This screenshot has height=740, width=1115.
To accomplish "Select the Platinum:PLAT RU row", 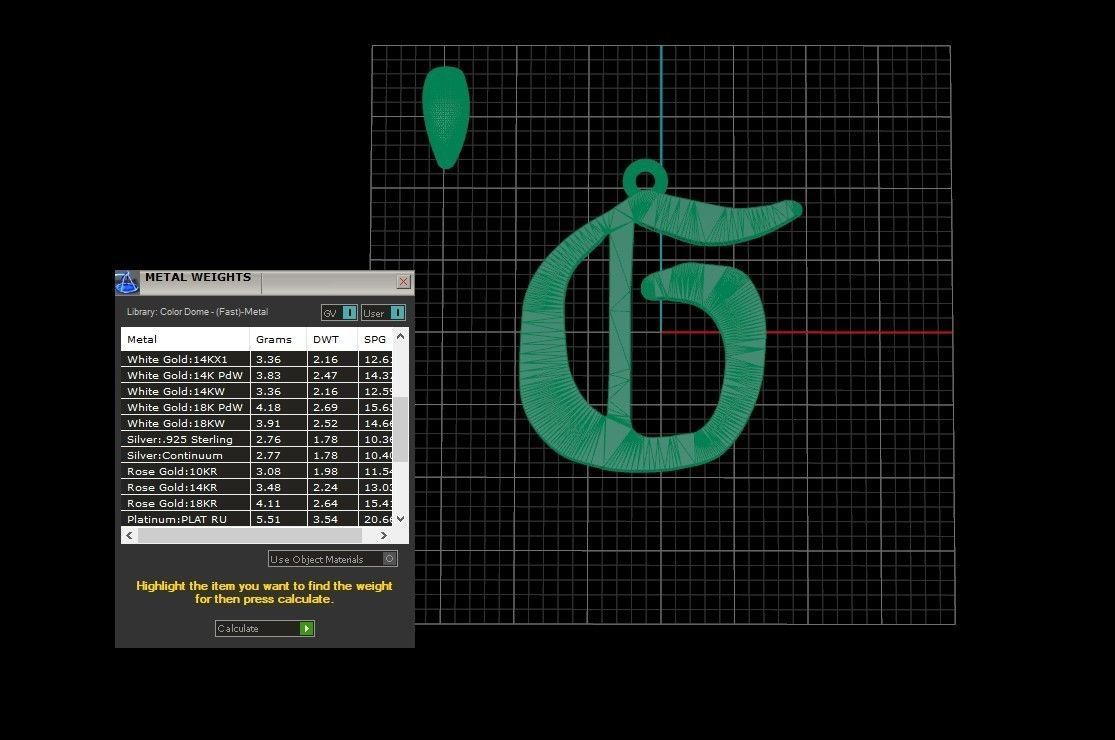I will (x=257, y=519).
